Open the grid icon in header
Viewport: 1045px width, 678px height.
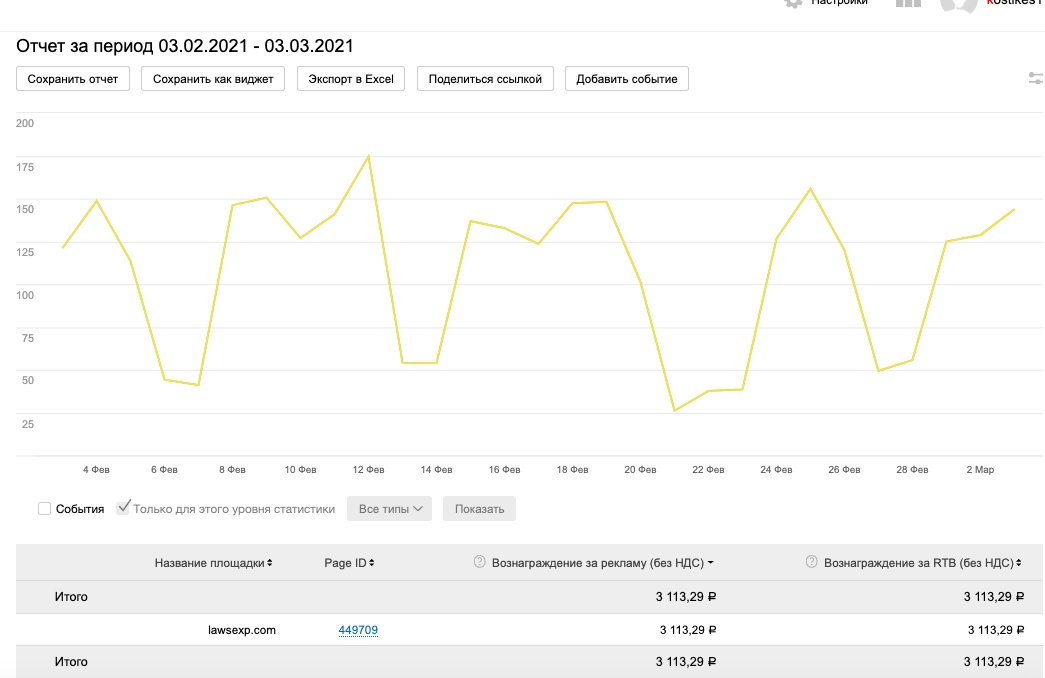point(908,3)
